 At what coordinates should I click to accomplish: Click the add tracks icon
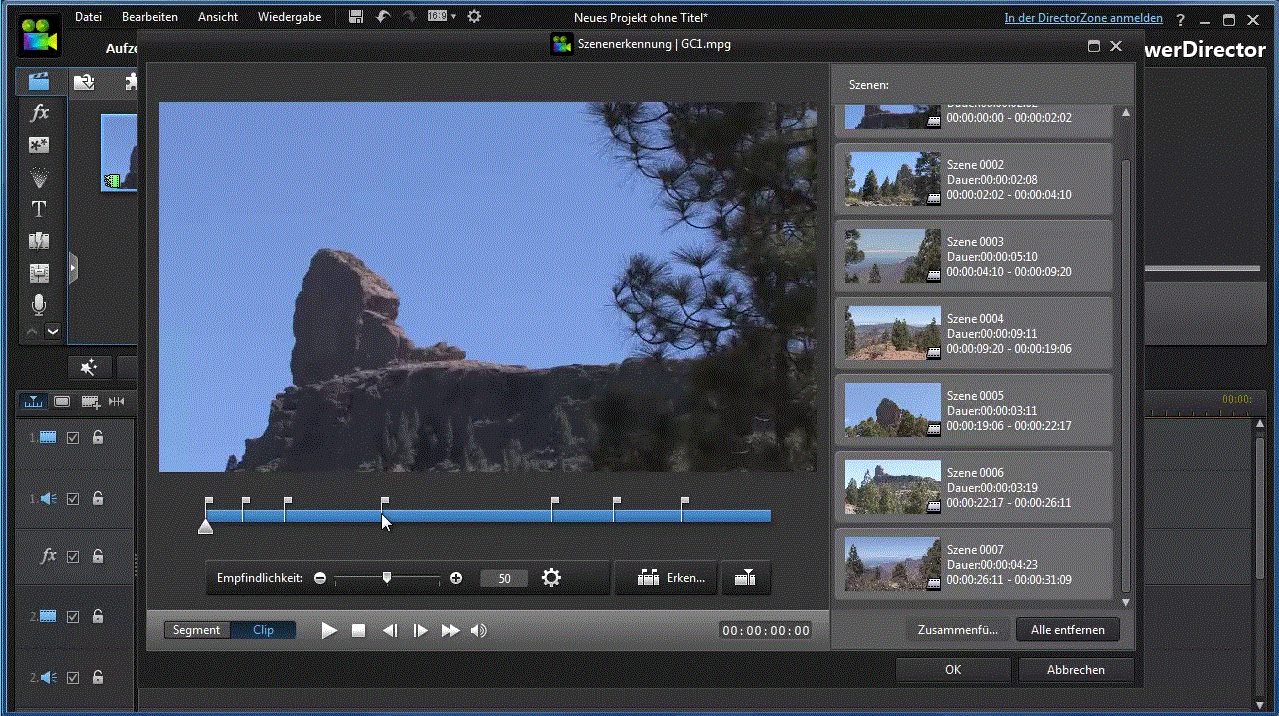click(x=91, y=401)
